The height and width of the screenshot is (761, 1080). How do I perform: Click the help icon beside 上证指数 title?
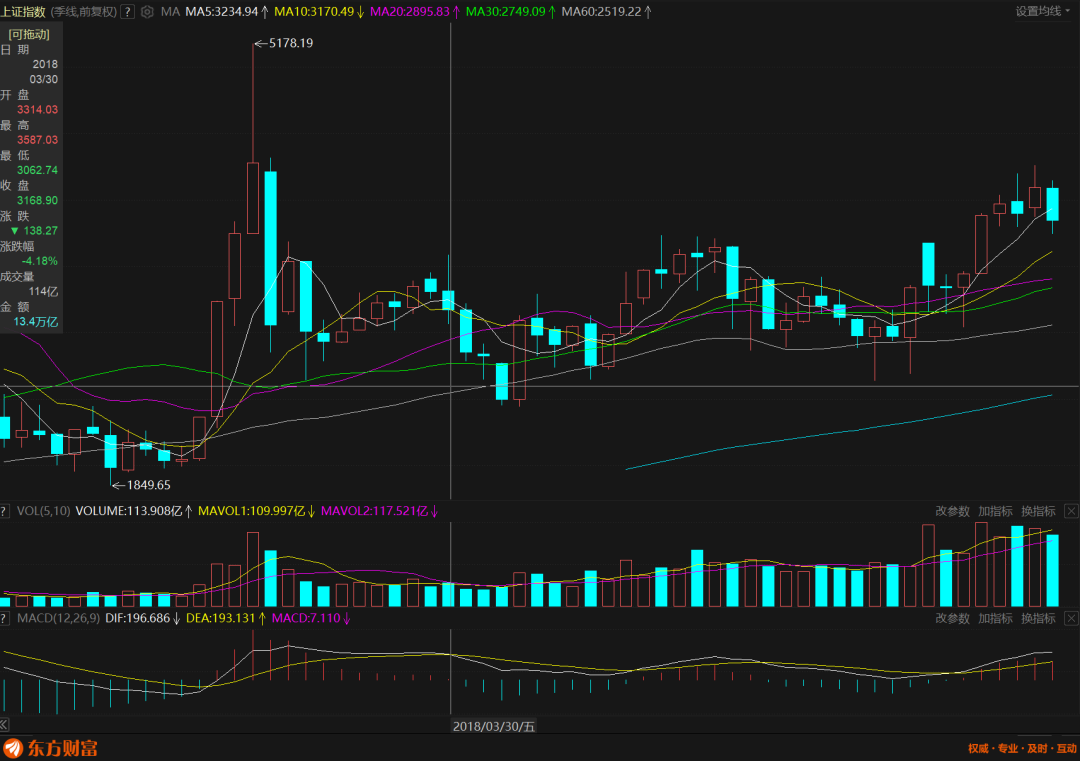[127, 12]
